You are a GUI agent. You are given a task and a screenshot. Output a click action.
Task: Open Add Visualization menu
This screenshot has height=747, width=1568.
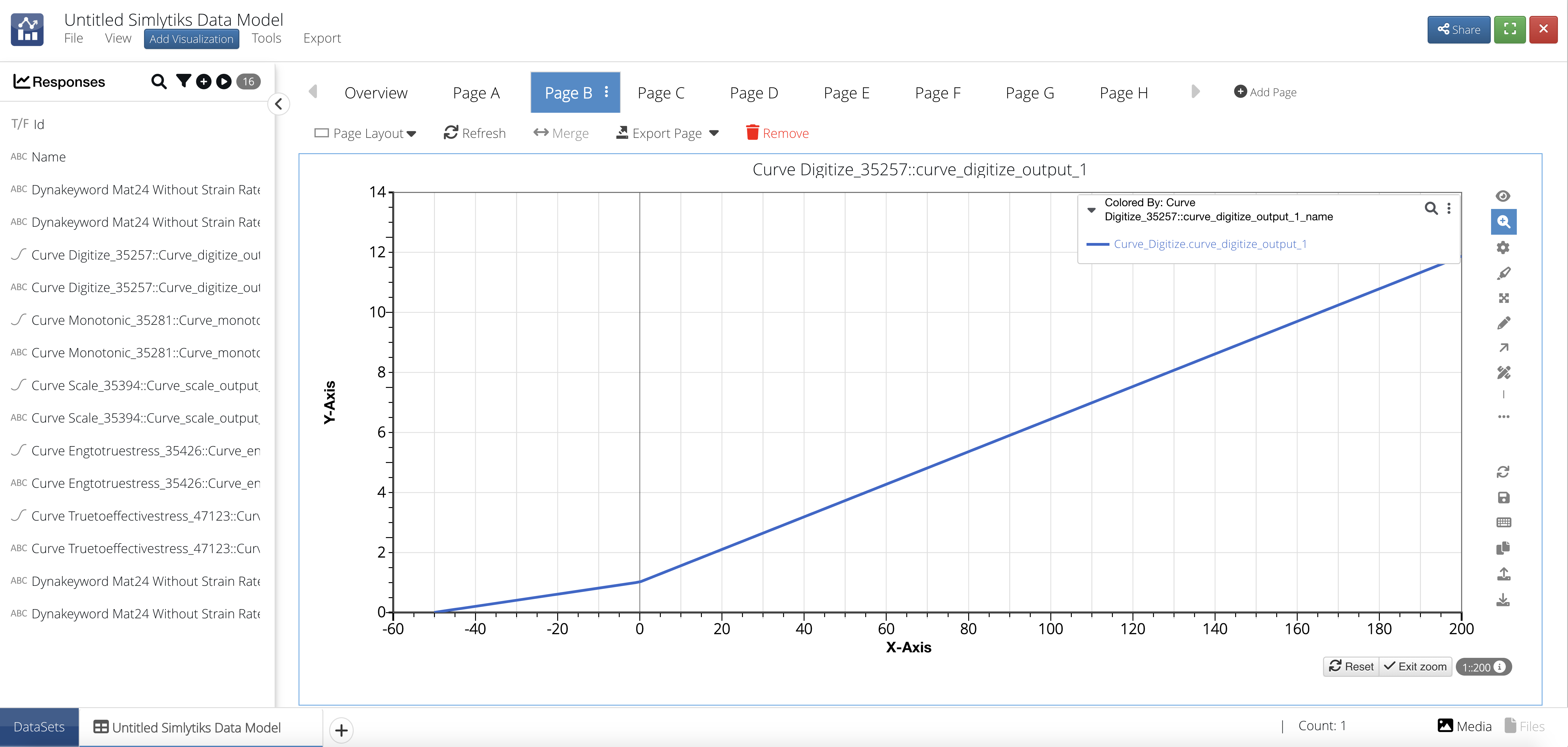[x=192, y=39]
